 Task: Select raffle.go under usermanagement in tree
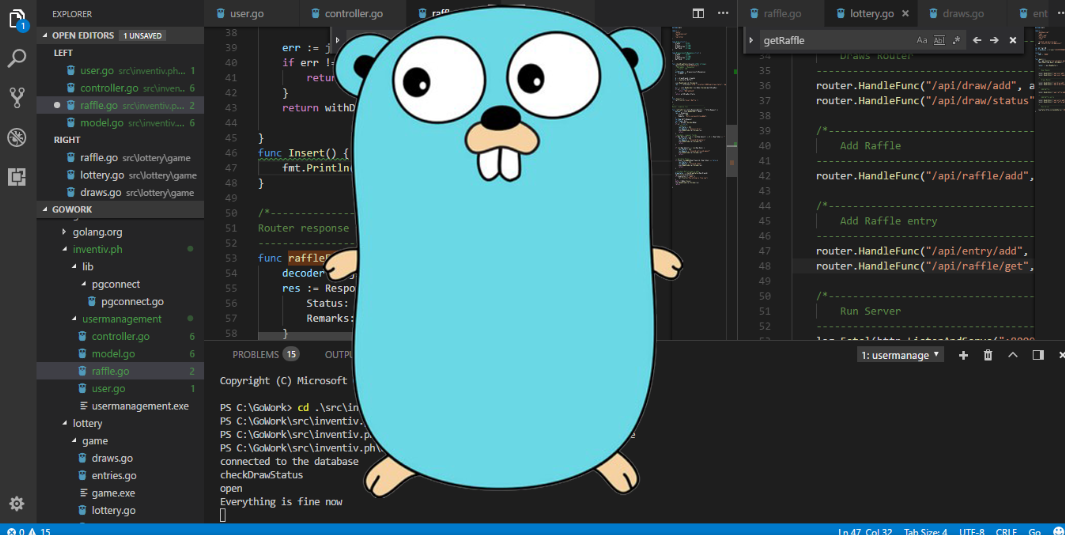point(120,371)
